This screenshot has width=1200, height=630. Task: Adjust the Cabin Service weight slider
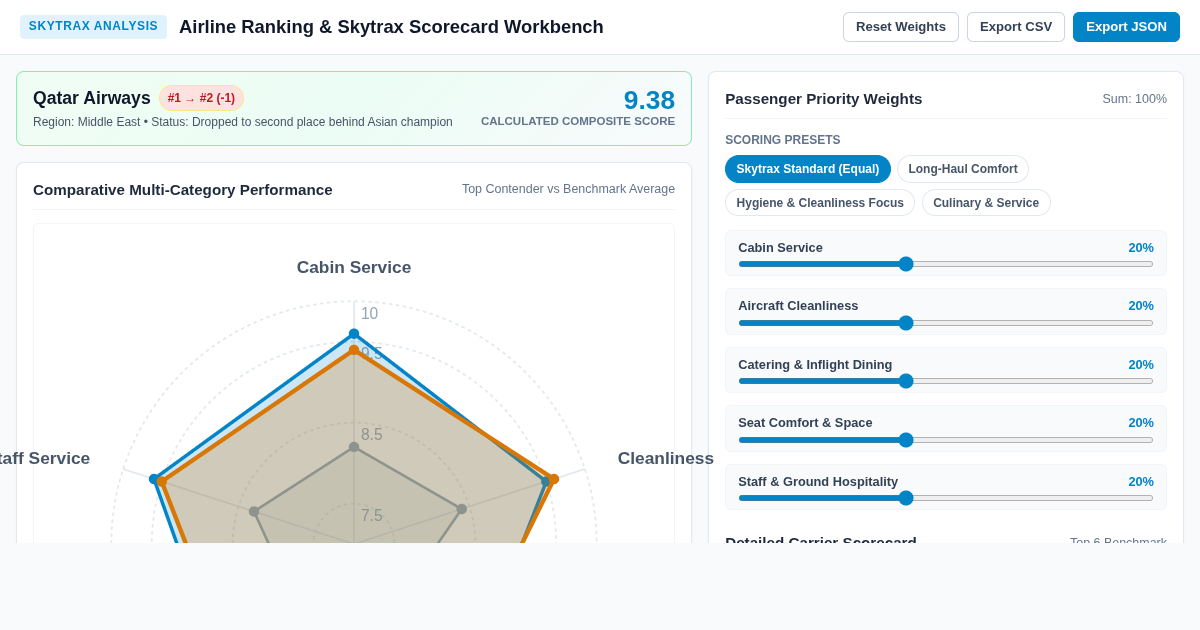(x=946, y=264)
